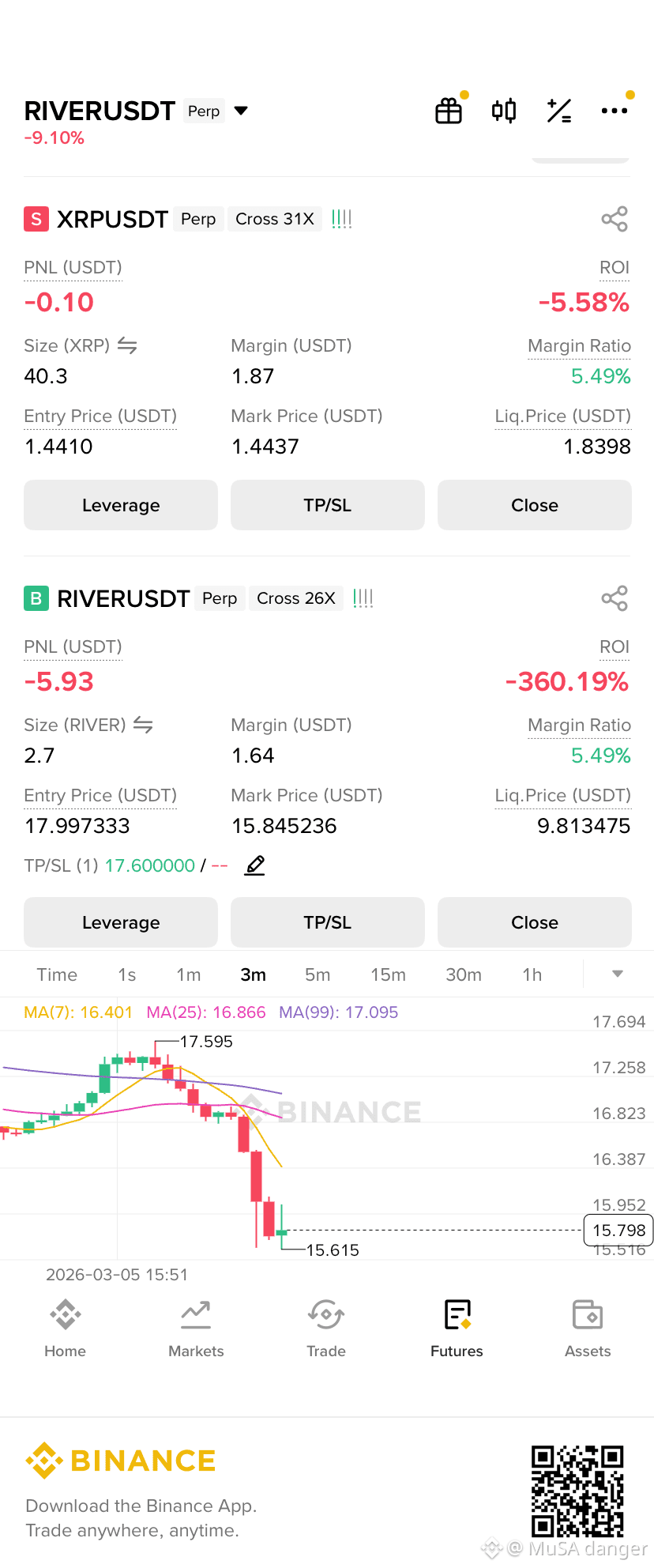Image resolution: width=654 pixels, height=1568 pixels.
Task: Tap the 15.615 chart low marker
Action: point(333,1250)
